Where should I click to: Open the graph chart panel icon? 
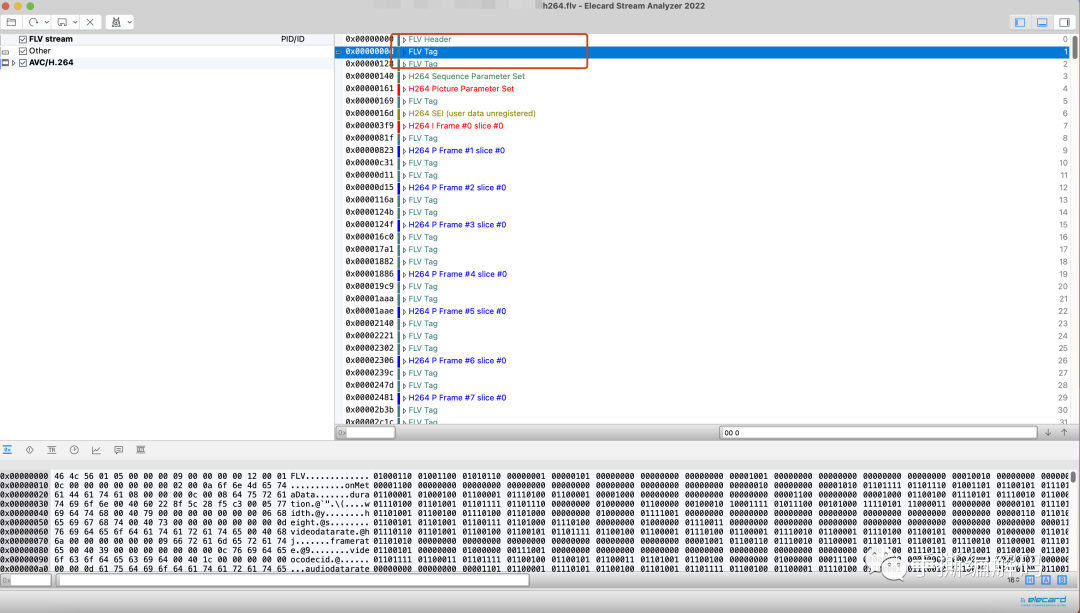[96, 450]
